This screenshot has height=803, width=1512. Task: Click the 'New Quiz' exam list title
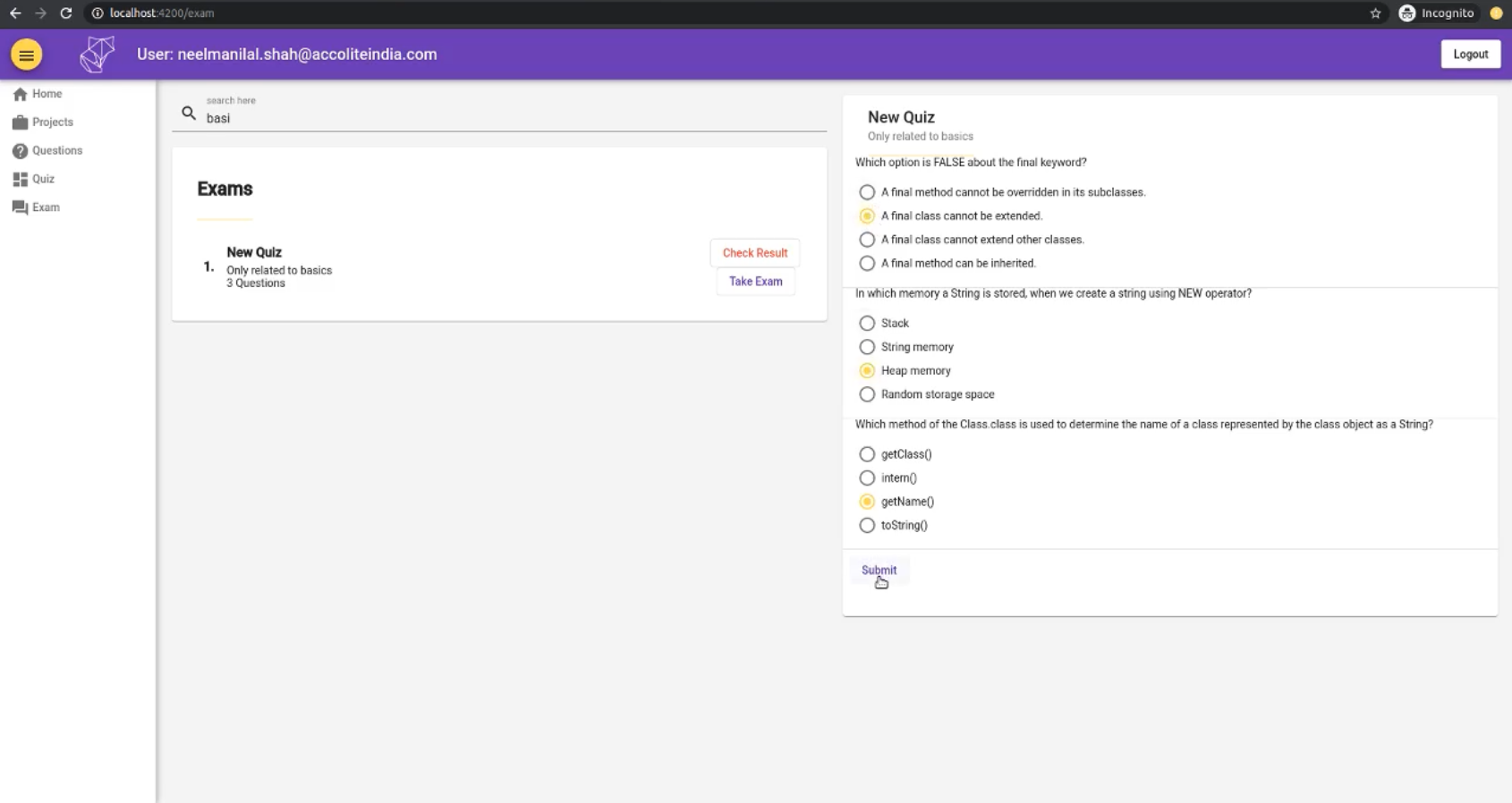[254, 253]
